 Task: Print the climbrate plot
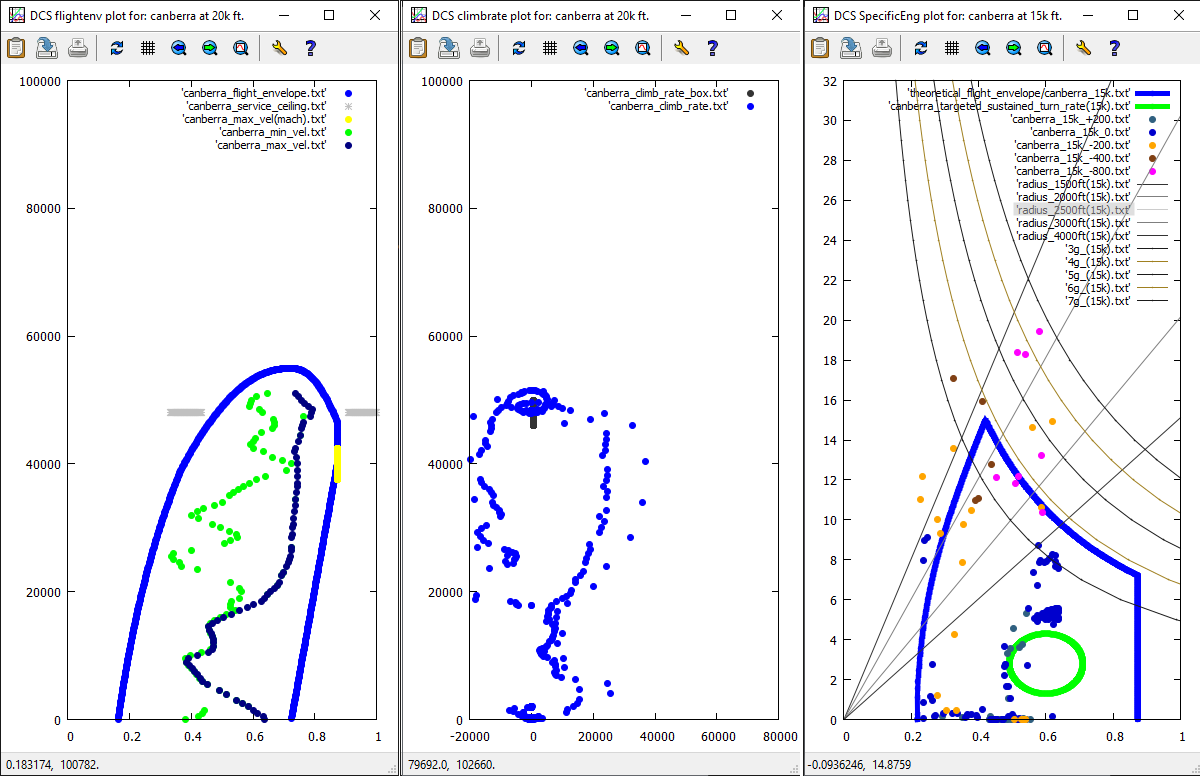click(x=480, y=48)
